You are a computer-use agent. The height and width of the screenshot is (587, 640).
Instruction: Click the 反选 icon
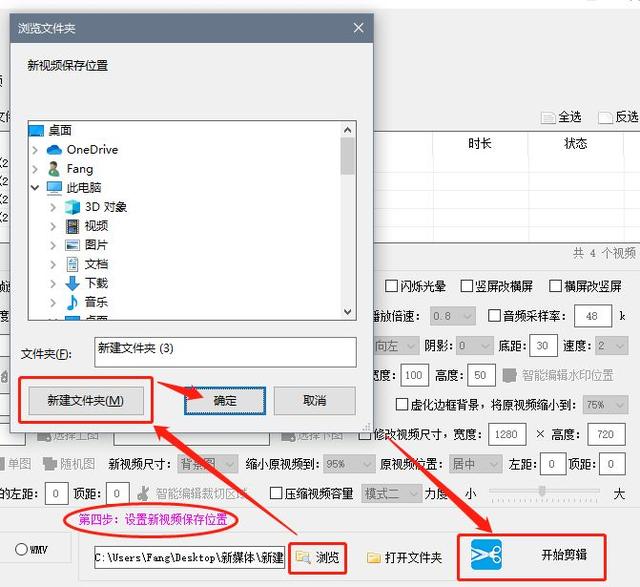[x=605, y=118]
